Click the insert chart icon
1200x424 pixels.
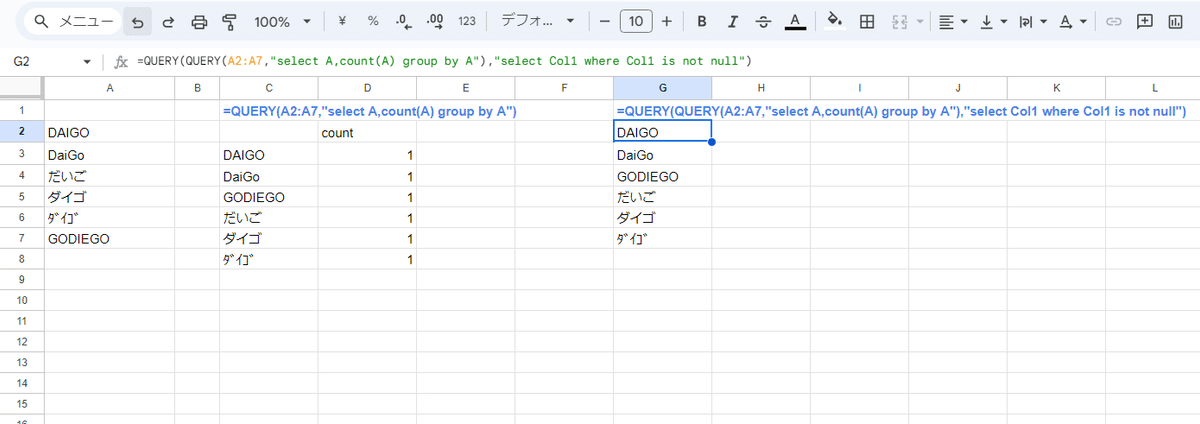tap(1175, 21)
